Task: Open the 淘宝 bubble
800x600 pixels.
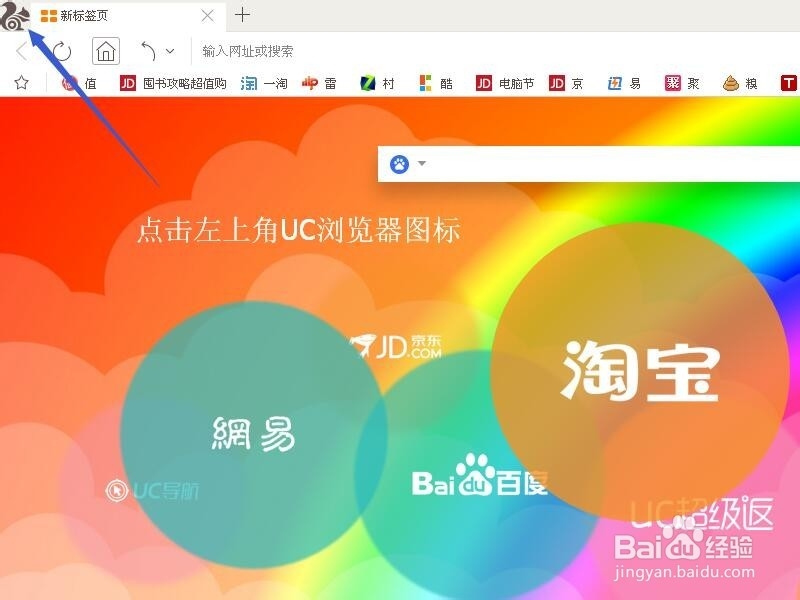Action: tap(641, 372)
